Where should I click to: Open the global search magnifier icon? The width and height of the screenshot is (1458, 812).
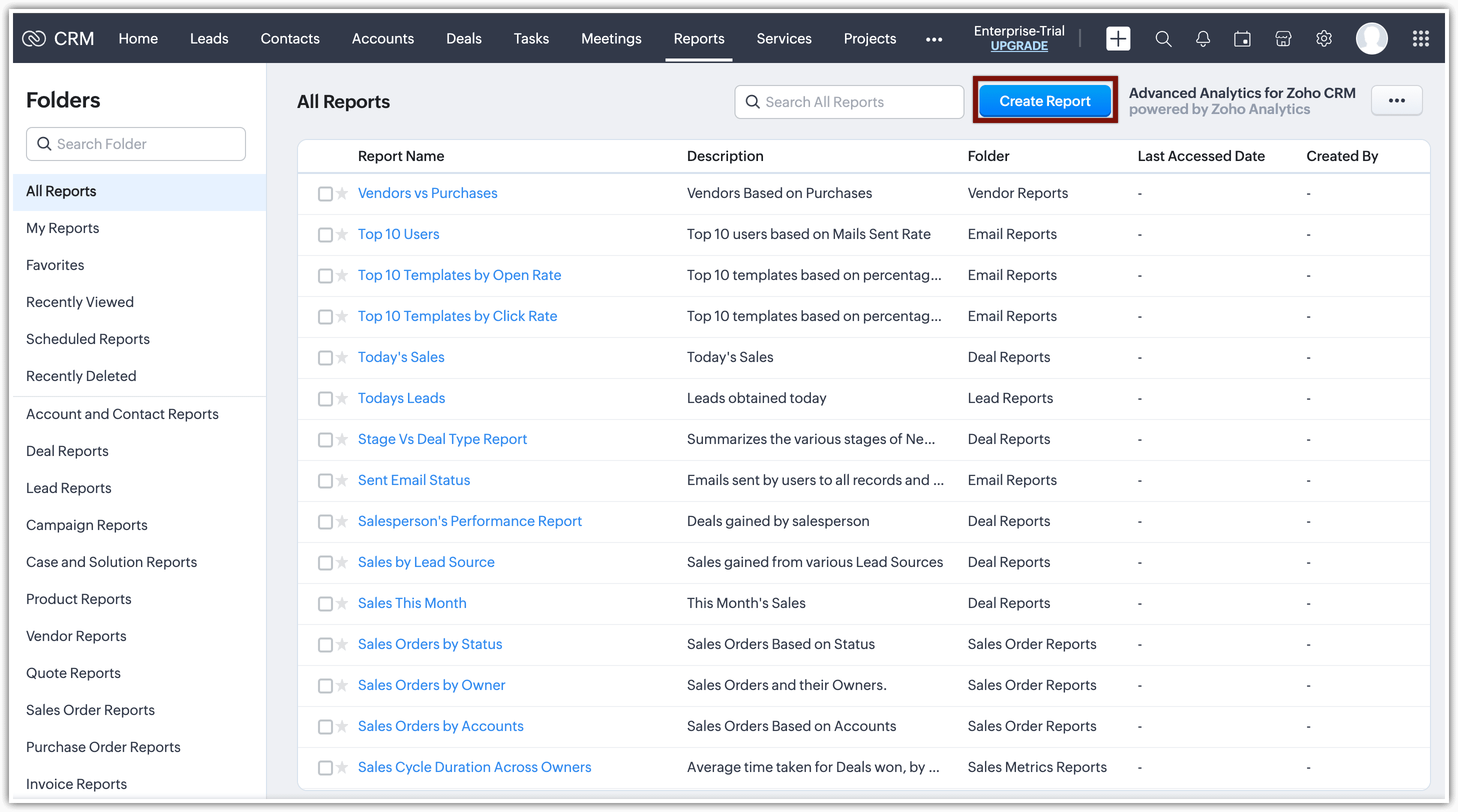(1163, 38)
